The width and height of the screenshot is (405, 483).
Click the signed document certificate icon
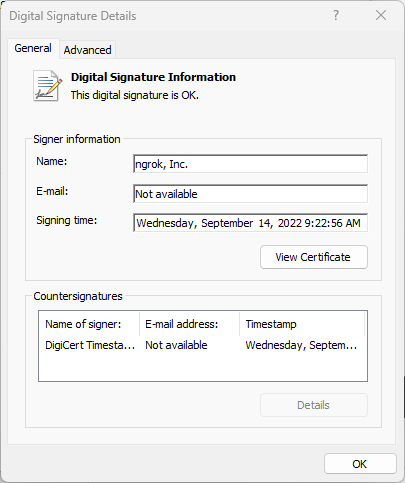point(47,86)
